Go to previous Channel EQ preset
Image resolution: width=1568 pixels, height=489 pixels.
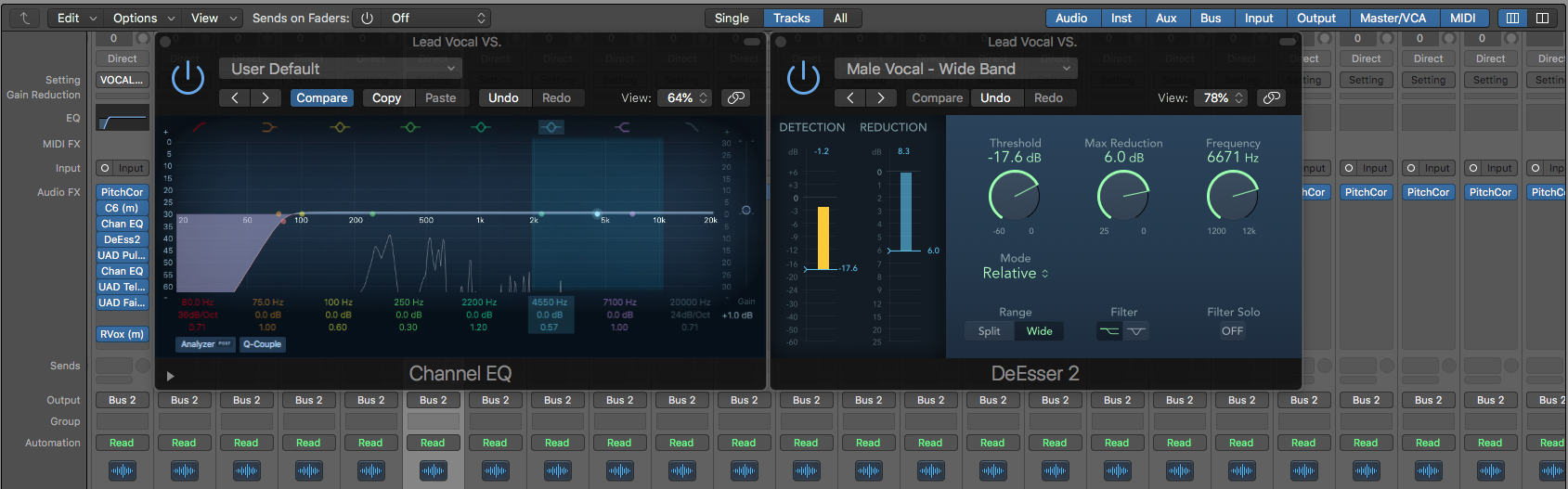click(235, 97)
